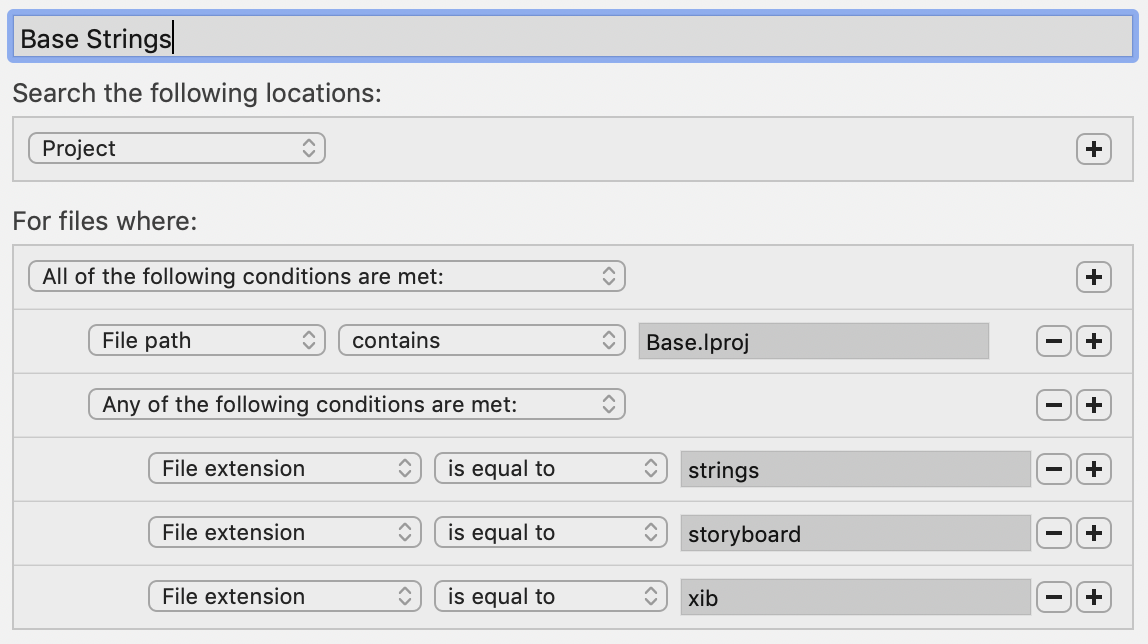Screen dimensions: 1148x644
Task: Add a condition after the xib row
Action: point(1094,596)
